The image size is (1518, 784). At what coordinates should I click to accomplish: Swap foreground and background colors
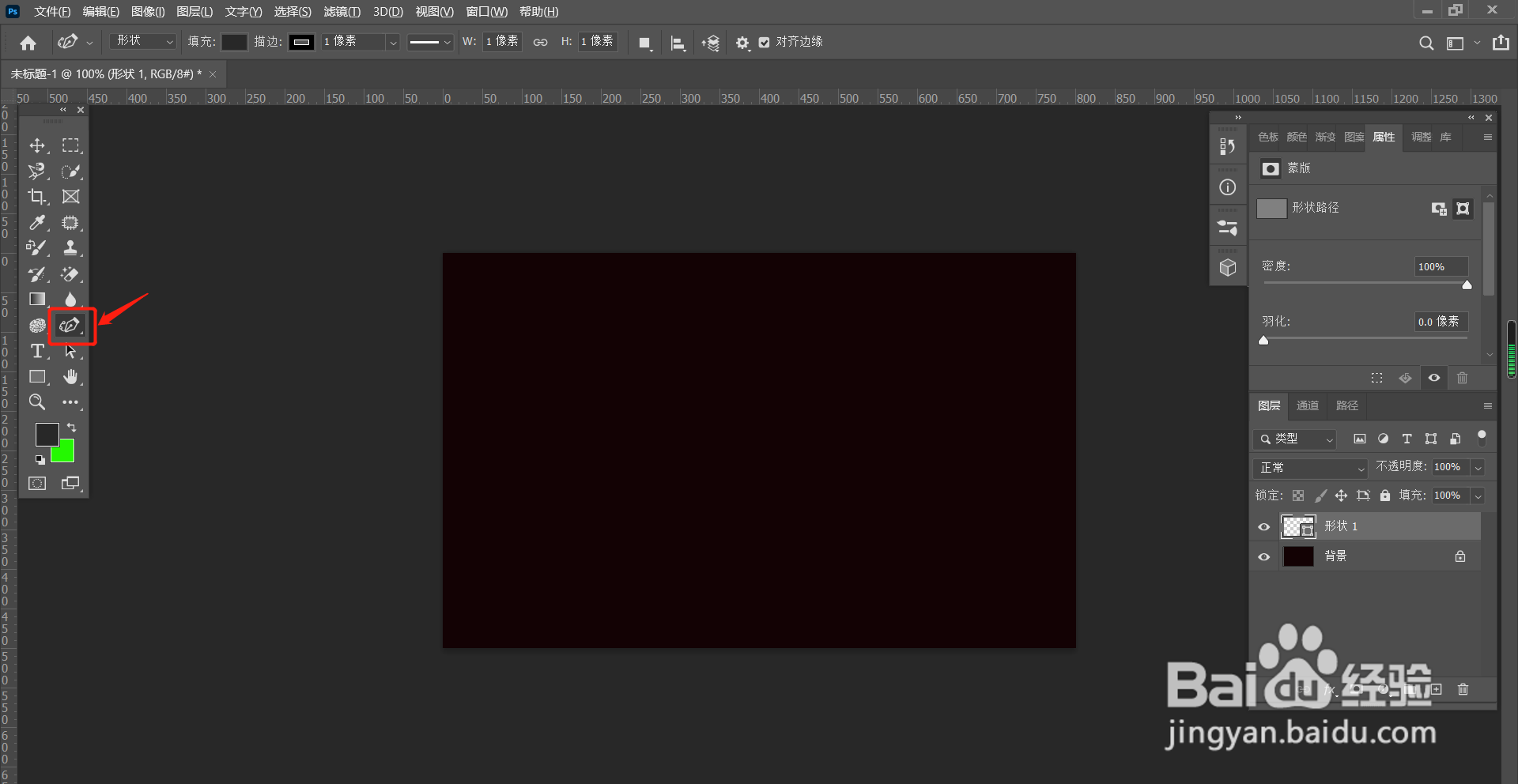click(71, 428)
